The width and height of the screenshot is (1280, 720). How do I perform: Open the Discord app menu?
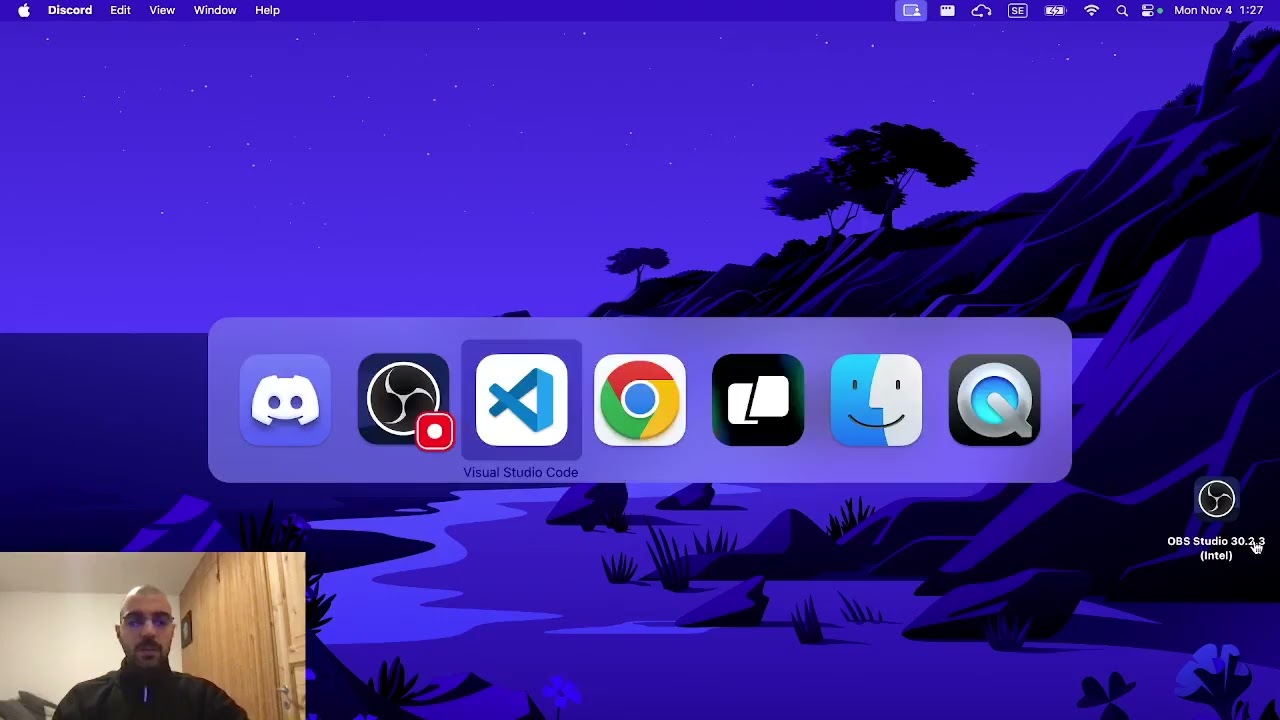[x=70, y=10]
